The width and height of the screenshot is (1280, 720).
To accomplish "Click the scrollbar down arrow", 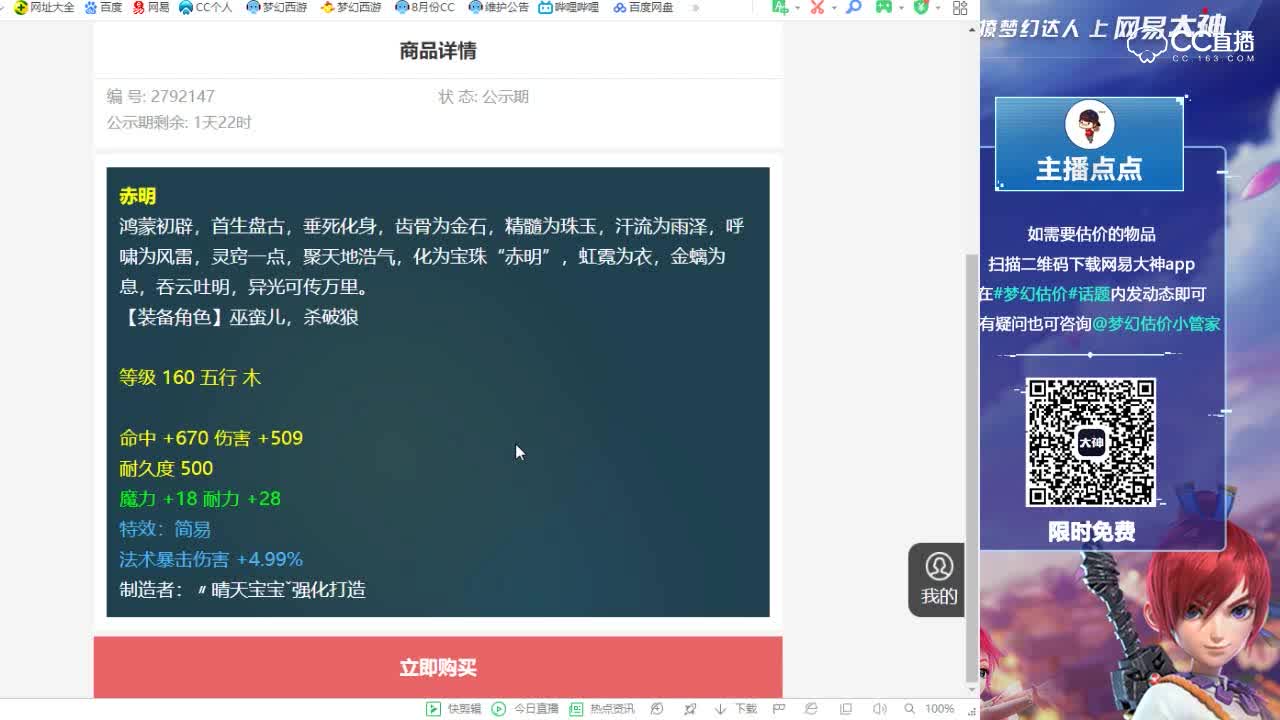I will (972, 689).
